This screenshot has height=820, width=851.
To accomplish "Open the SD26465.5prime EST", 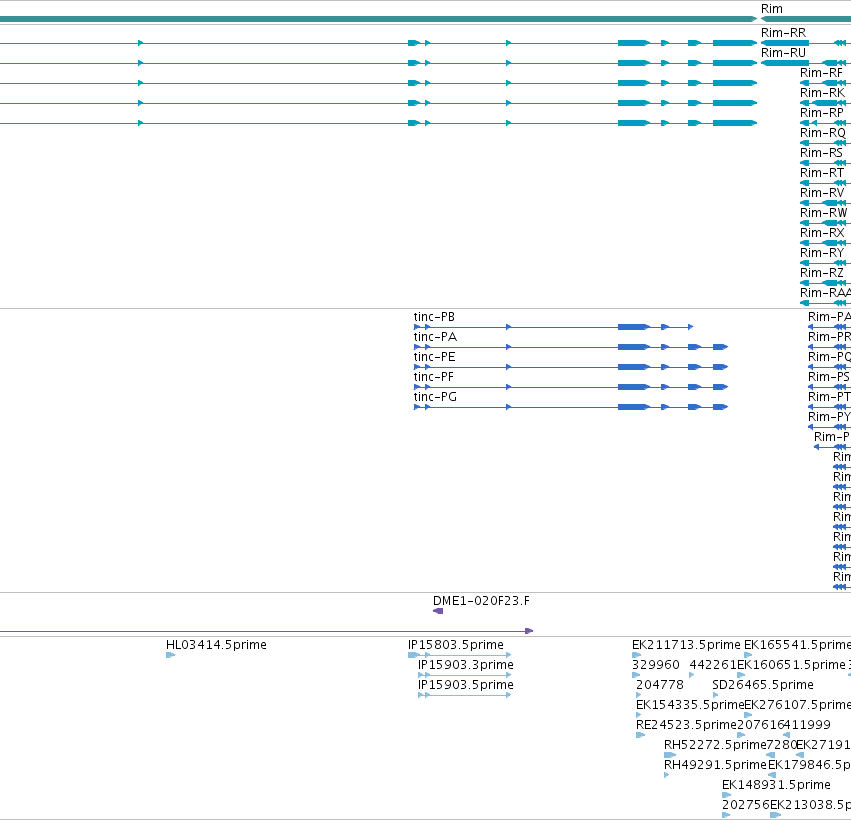I will 763,685.
